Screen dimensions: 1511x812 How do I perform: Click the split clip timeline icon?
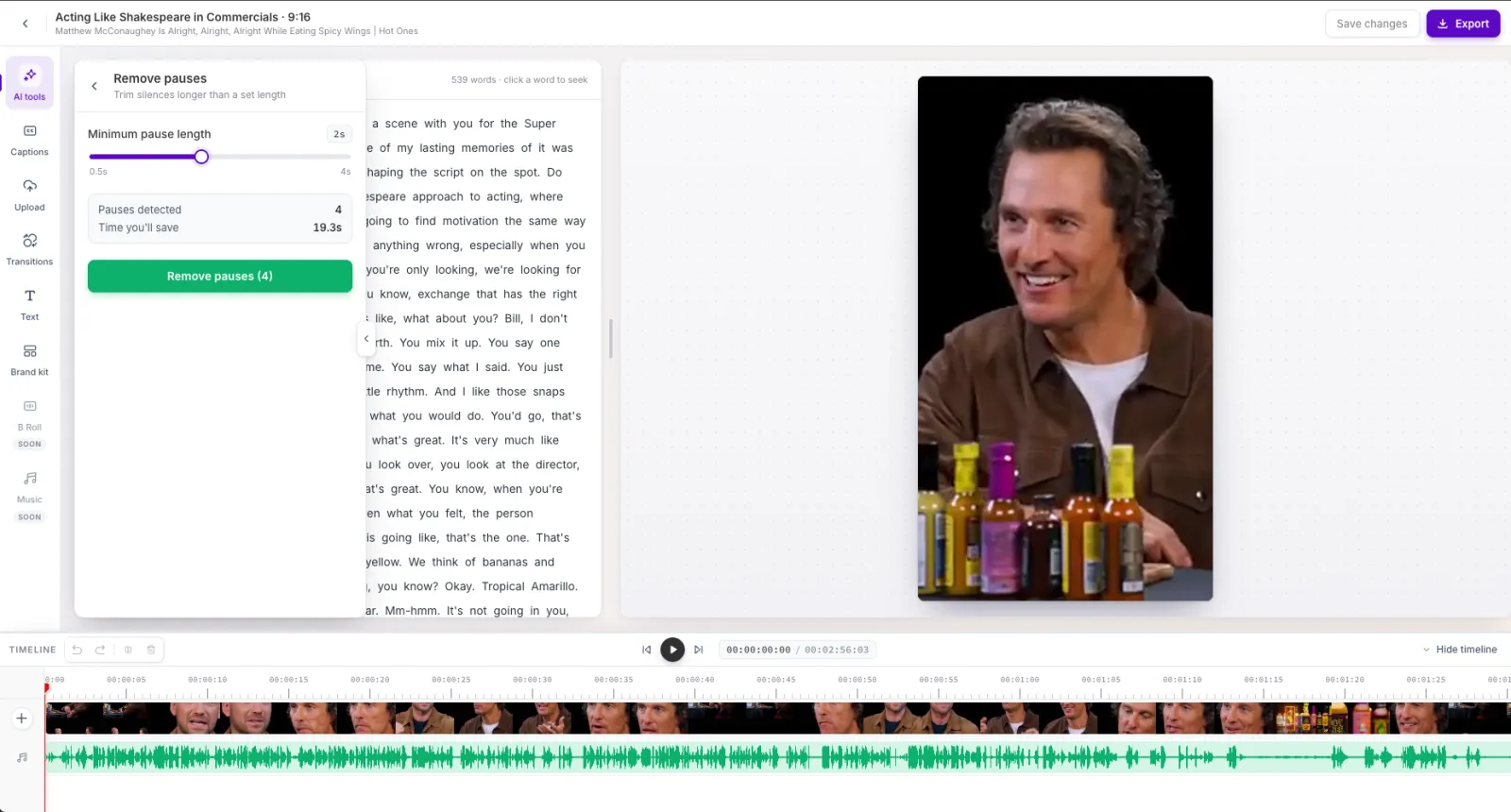pos(127,650)
